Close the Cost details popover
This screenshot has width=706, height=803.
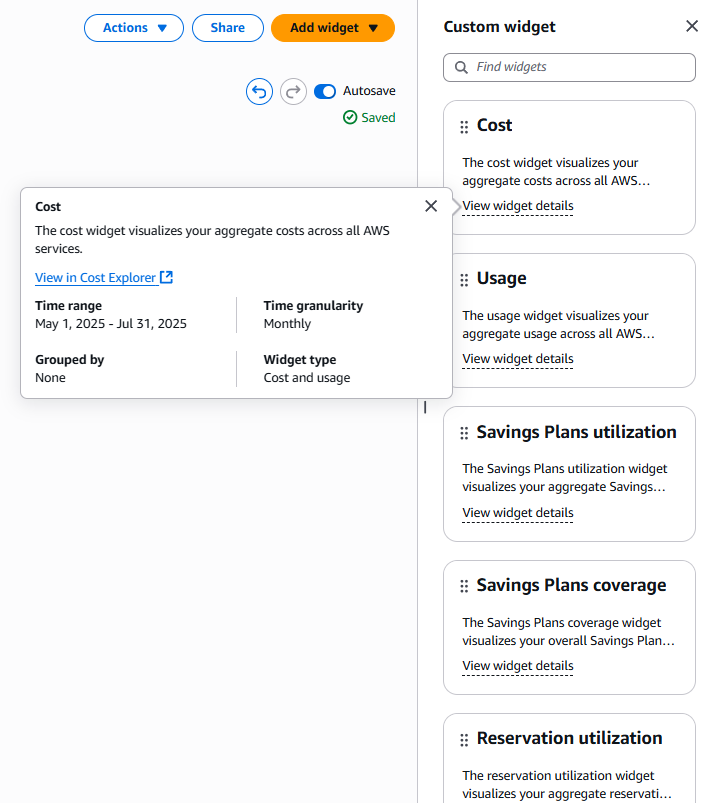pos(431,206)
